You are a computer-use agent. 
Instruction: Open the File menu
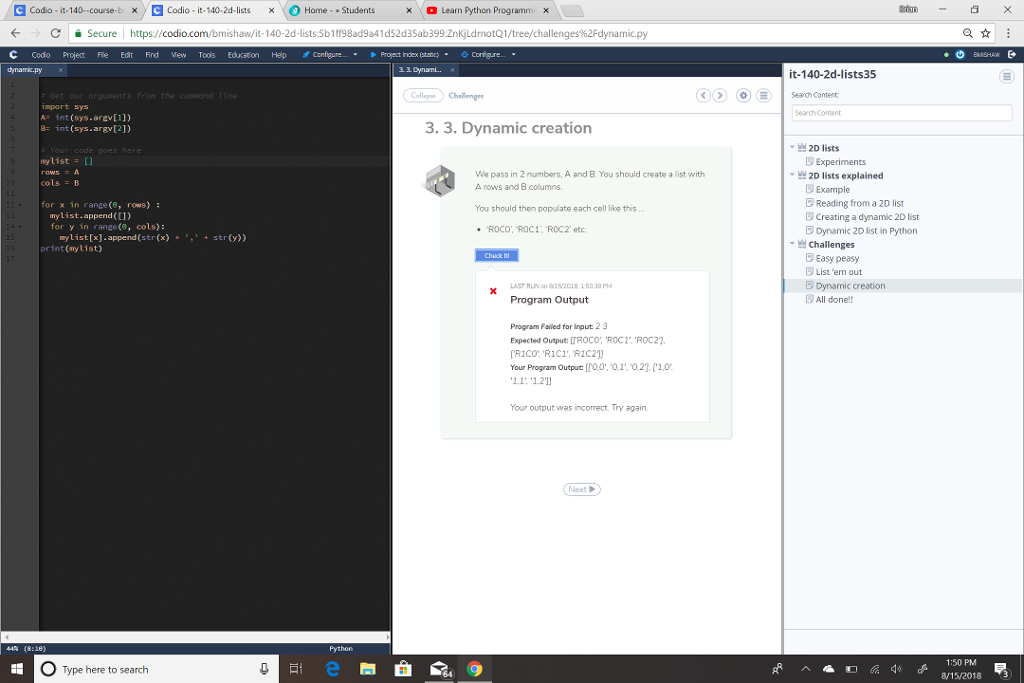click(x=103, y=55)
